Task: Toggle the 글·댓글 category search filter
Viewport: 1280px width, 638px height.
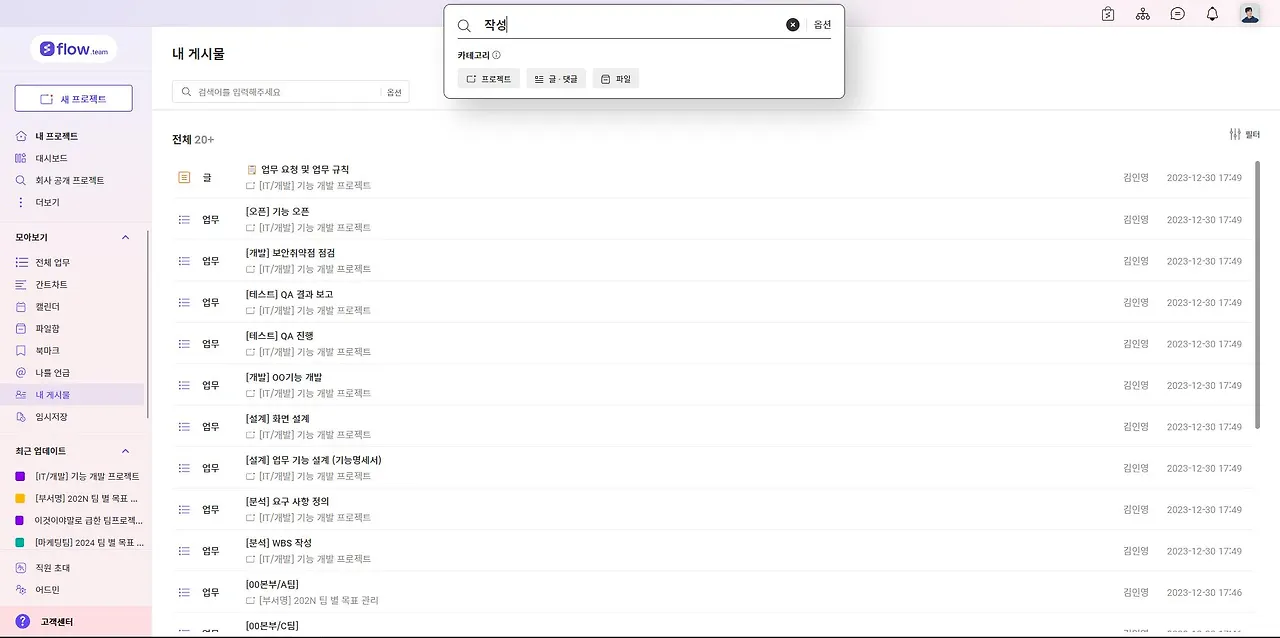Action: point(555,78)
